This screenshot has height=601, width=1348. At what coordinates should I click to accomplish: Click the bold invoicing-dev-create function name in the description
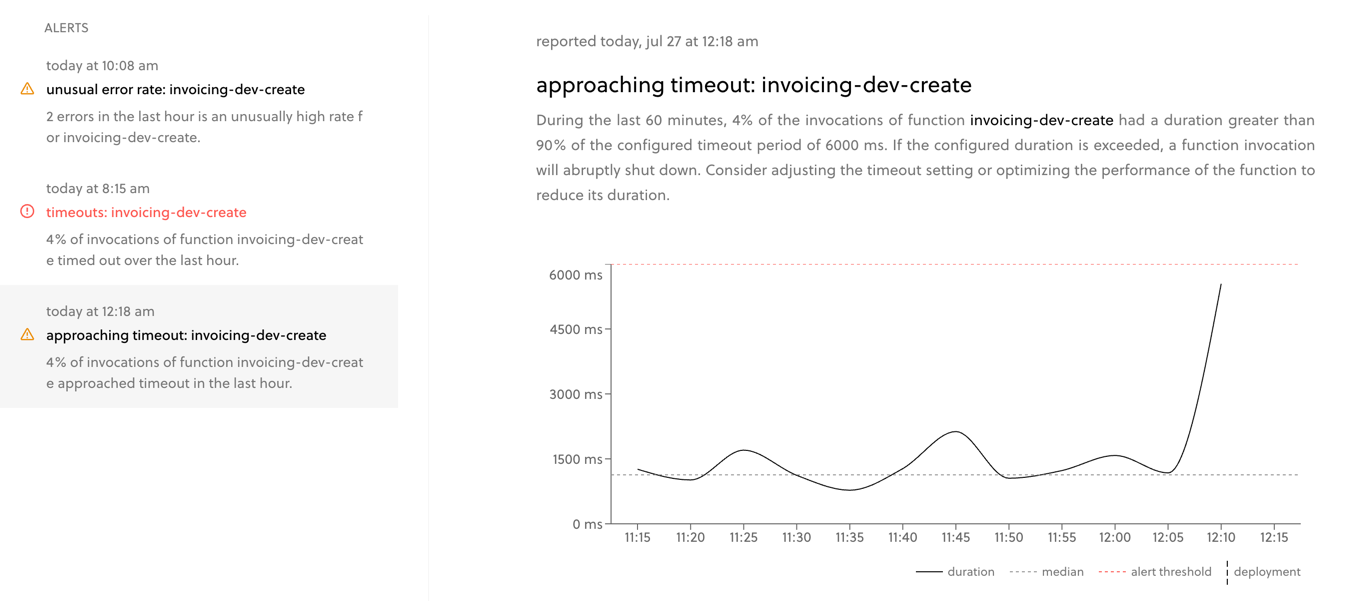pyautogui.click(x=1041, y=119)
